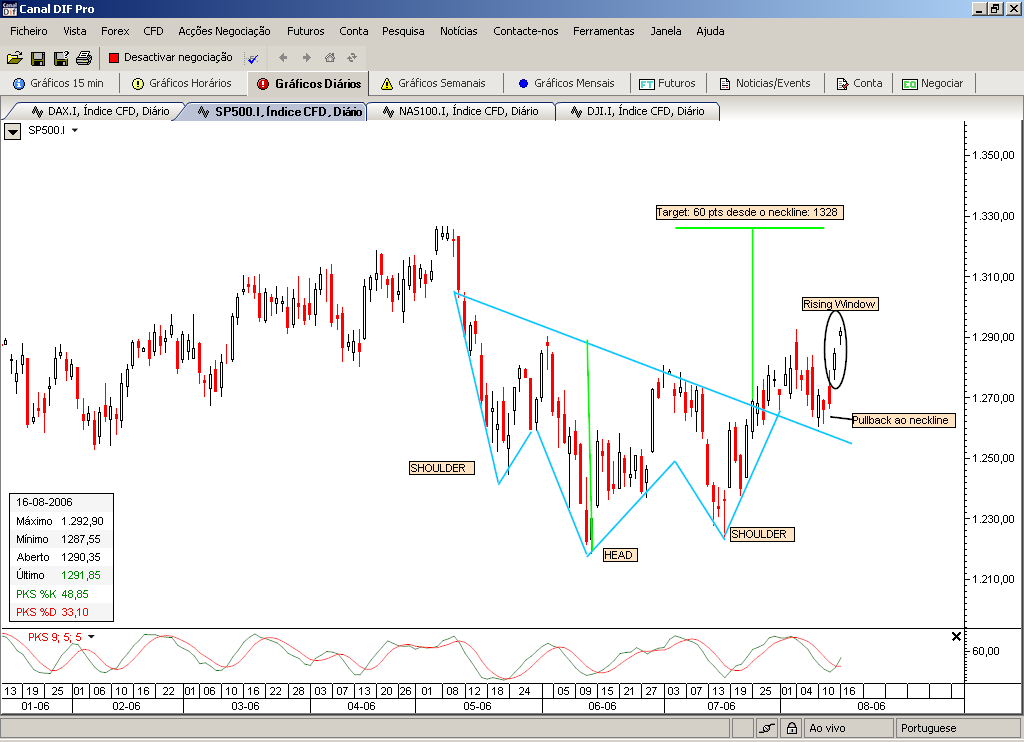This screenshot has height=742, width=1026.
Task: Click the Máximo 1.292,90 row
Action: tap(60, 521)
